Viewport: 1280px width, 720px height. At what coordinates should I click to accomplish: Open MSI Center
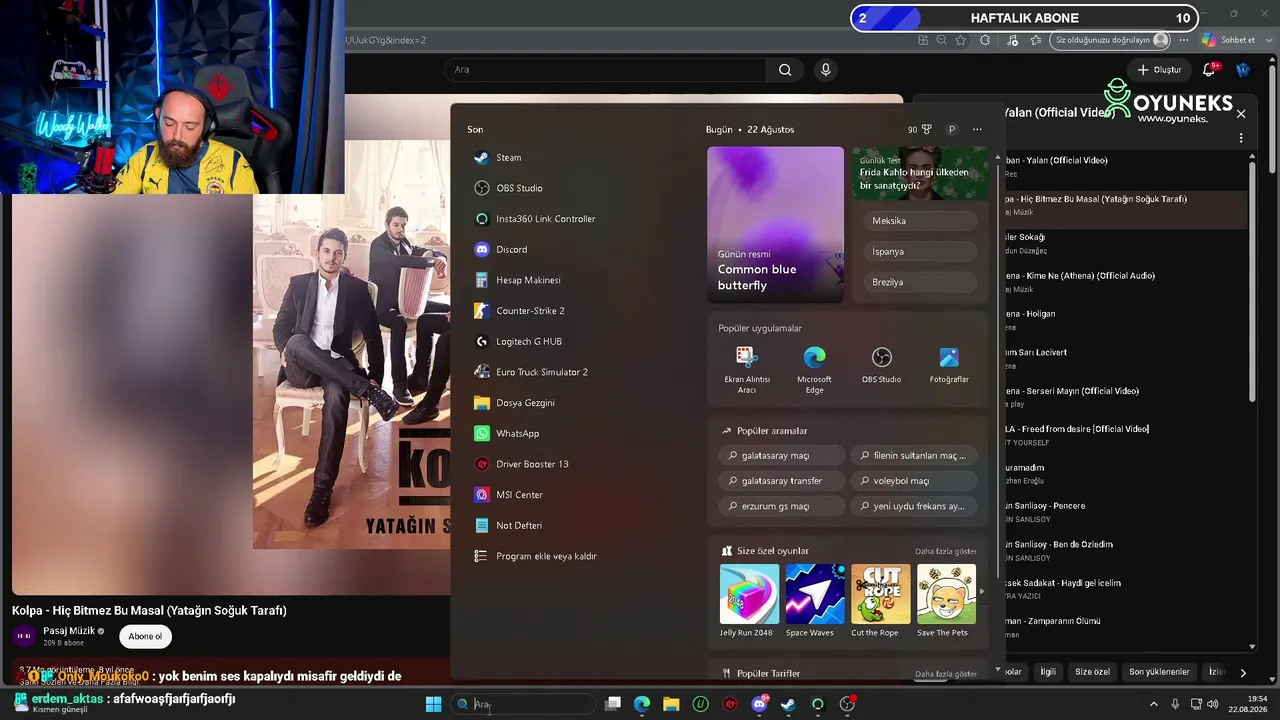[578, 495]
